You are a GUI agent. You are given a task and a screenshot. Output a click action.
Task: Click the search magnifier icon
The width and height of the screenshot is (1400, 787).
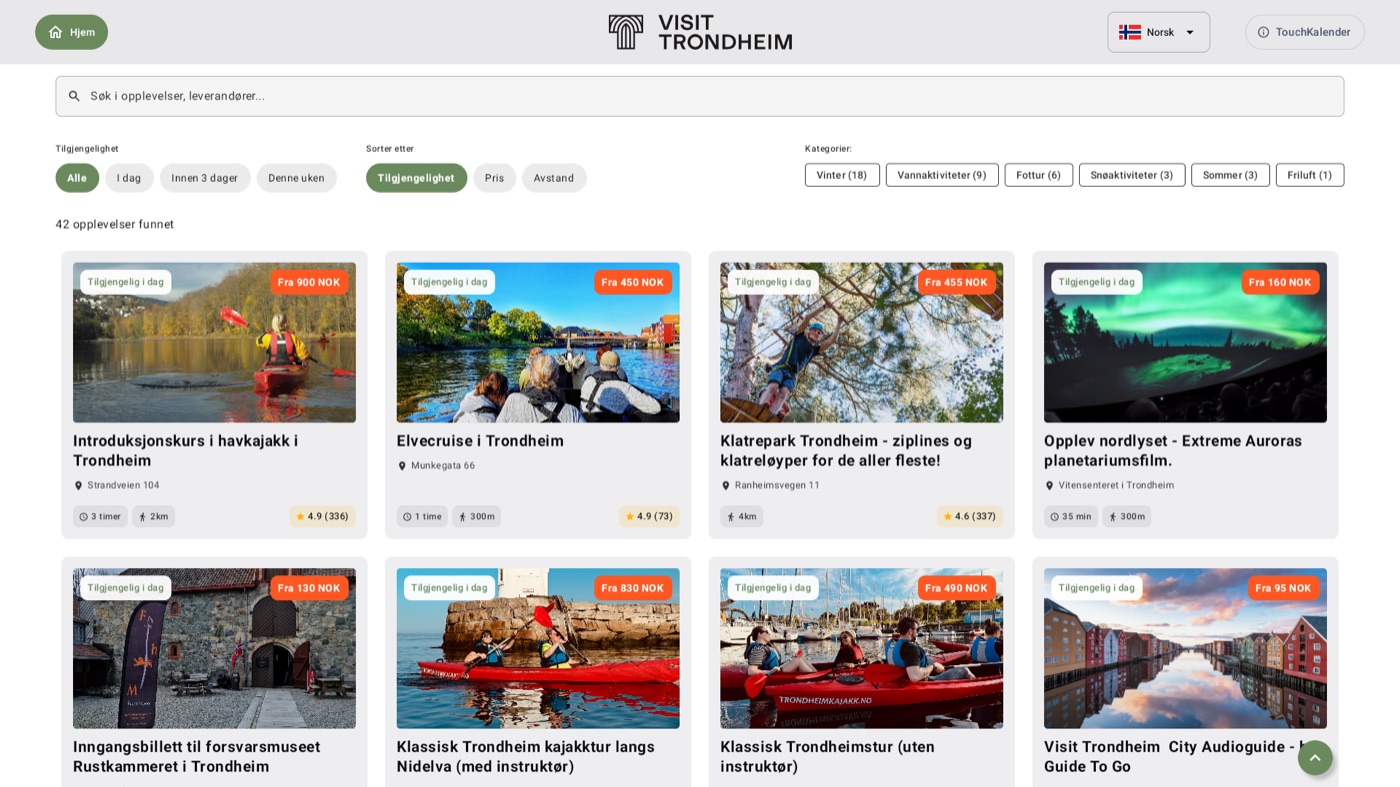(74, 96)
